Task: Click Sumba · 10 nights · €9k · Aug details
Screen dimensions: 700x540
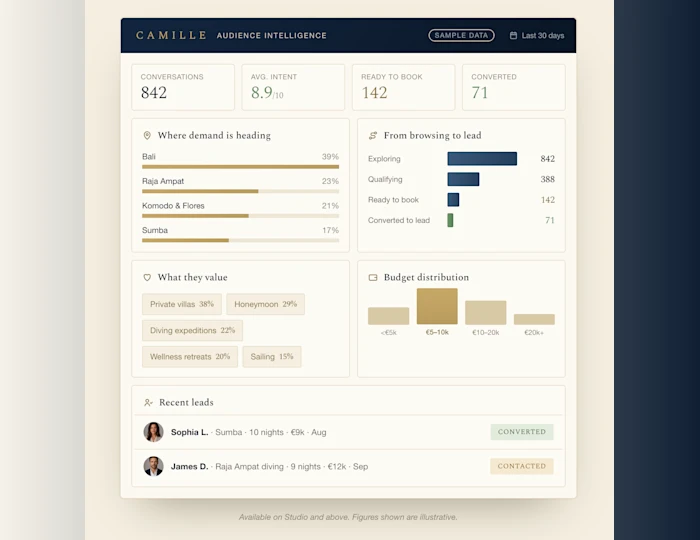Action: pyautogui.click(x=271, y=432)
